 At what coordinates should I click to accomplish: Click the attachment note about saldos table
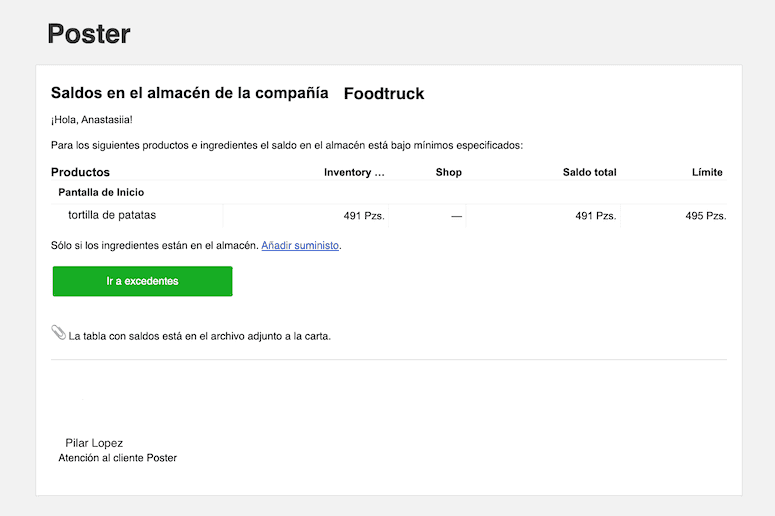click(x=200, y=336)
